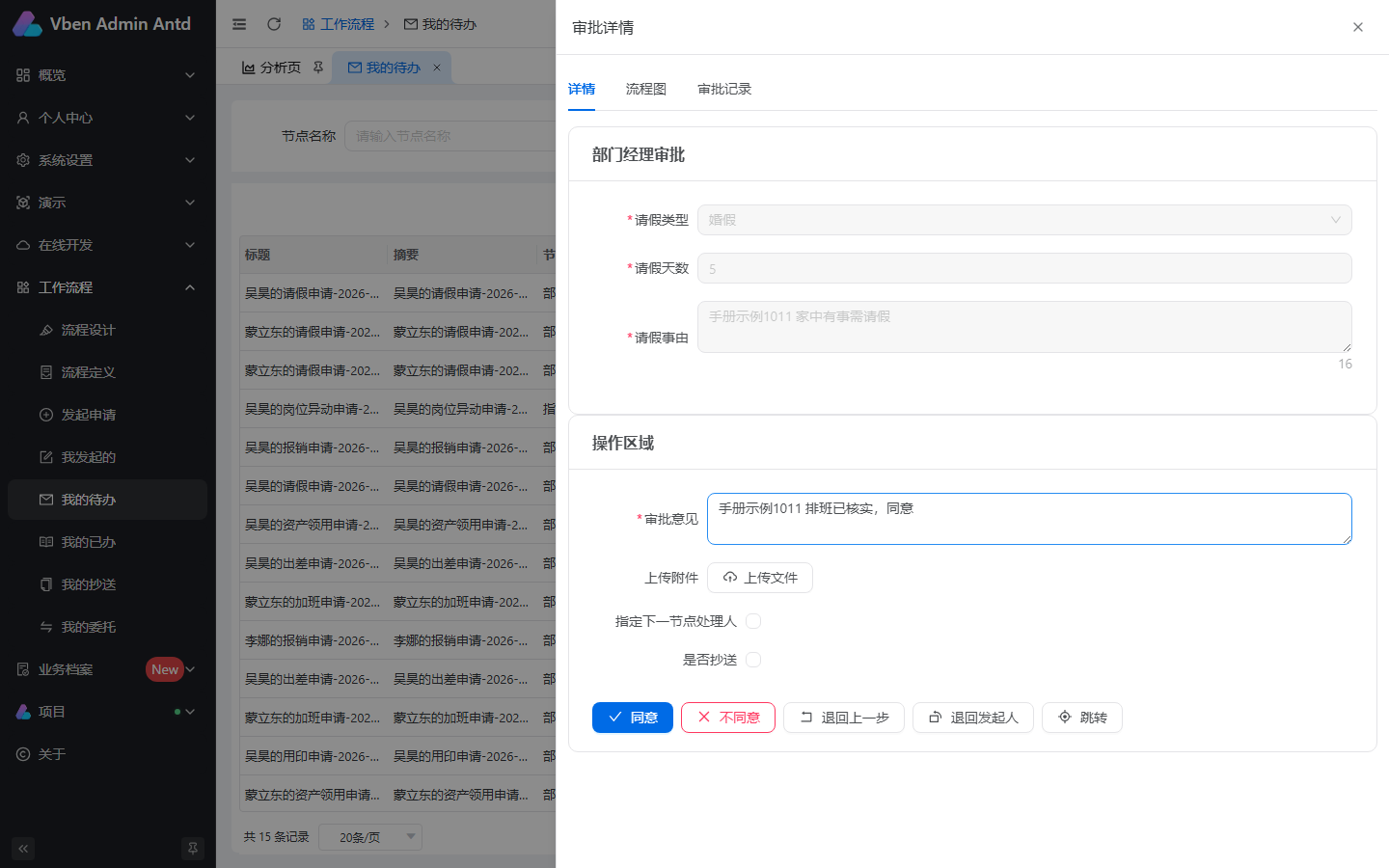This screenshot has height=868, width=1389.
Task: Expand the 概览 sidebar menu
Action: [108, 75]
